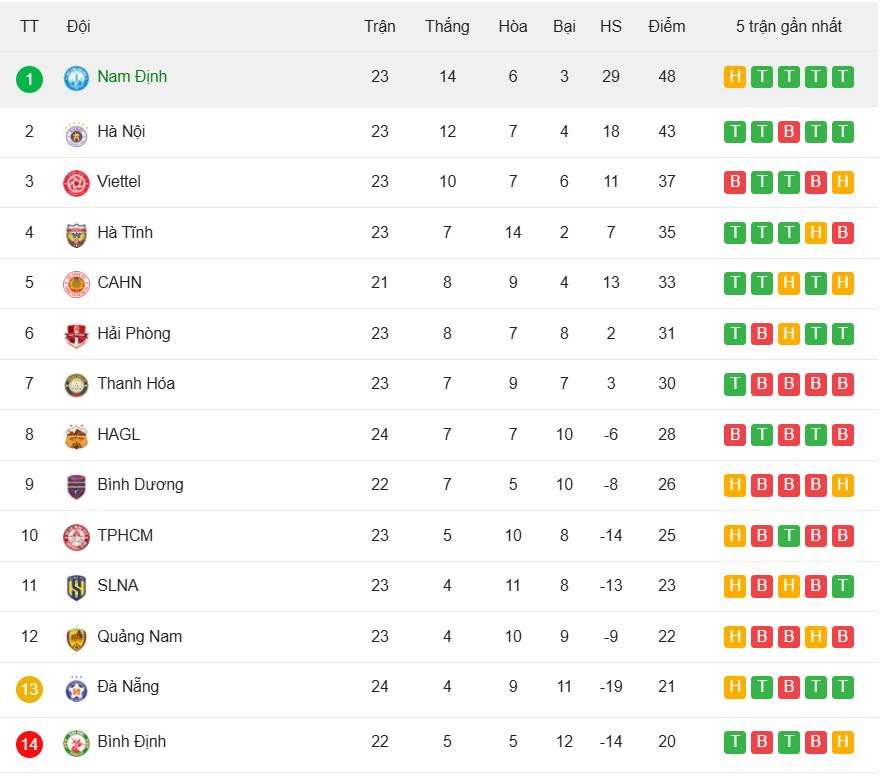The width and height of the screenshot is (881, 777).
Task: Click the SLNA yellow-blue shield logo
Action: coord(76,588)
